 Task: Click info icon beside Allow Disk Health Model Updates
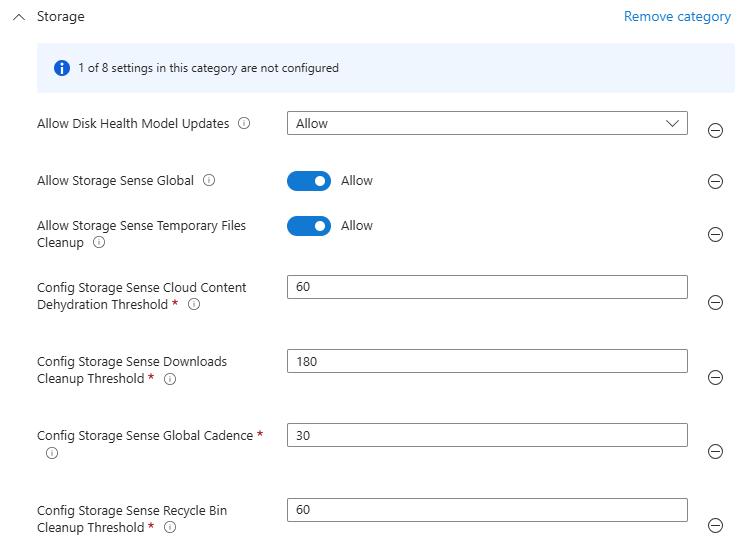(244, 124)
